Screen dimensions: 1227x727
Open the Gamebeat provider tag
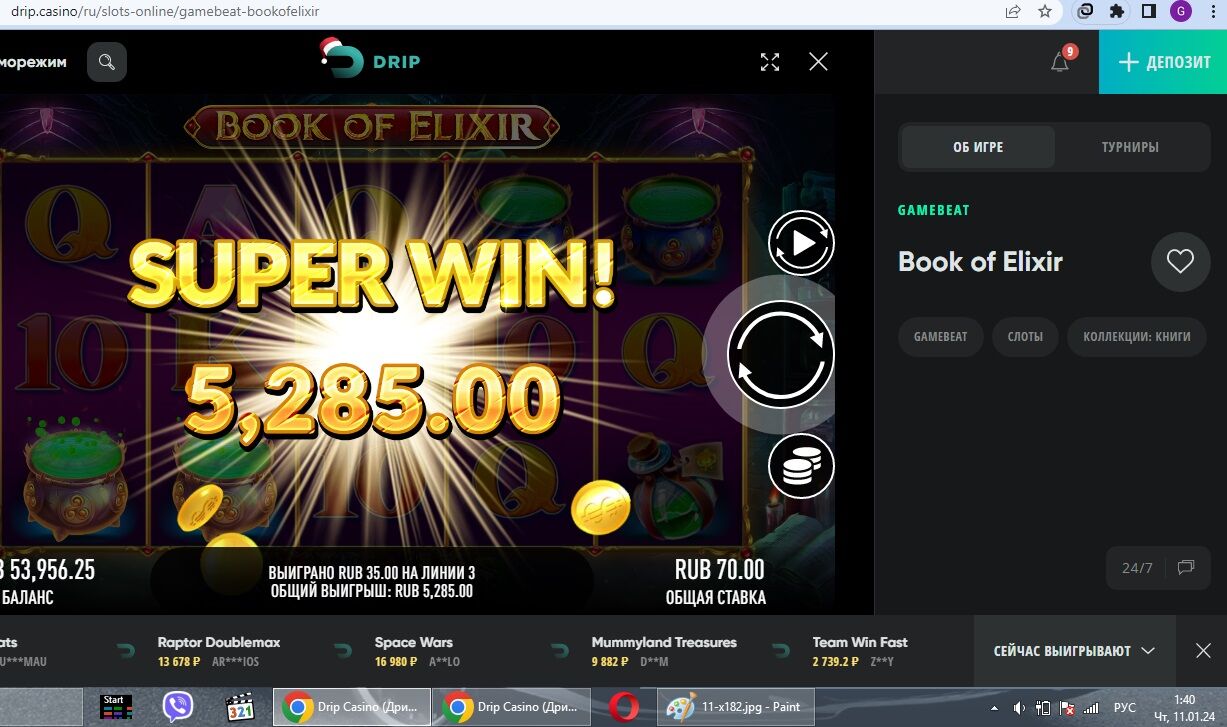click(x=940, y=337)
